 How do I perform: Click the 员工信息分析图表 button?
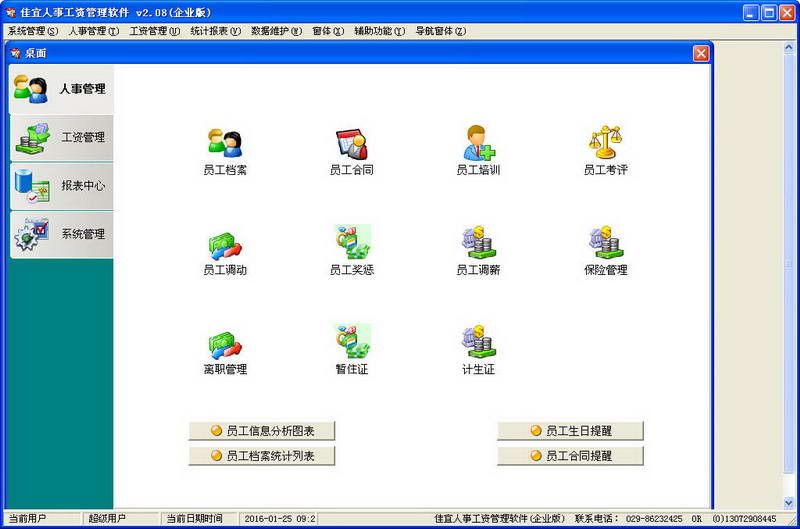tap(262, 431)
